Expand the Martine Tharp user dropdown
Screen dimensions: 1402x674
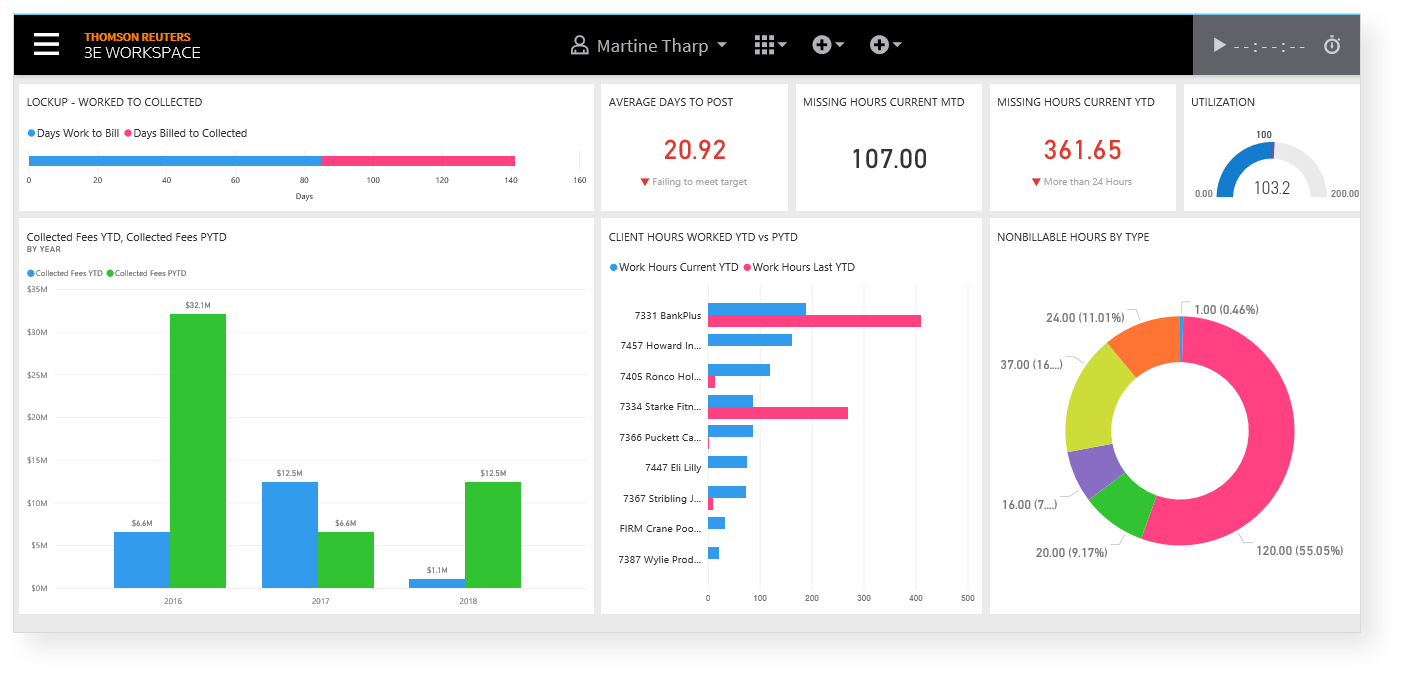coord(722,45)
